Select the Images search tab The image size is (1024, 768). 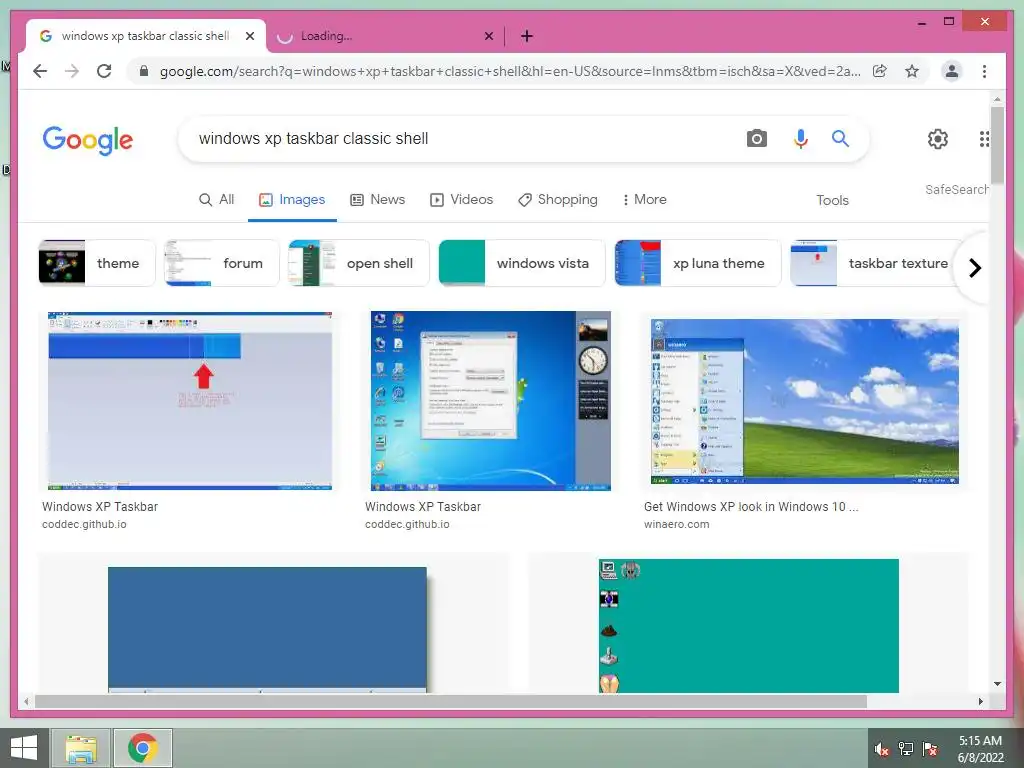[x=292, y=199]
